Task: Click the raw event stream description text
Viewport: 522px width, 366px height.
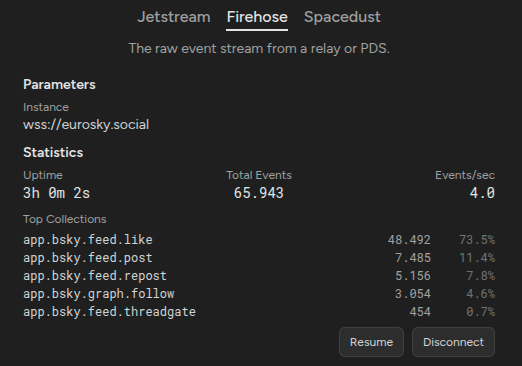Action: (x=259, y=49)
